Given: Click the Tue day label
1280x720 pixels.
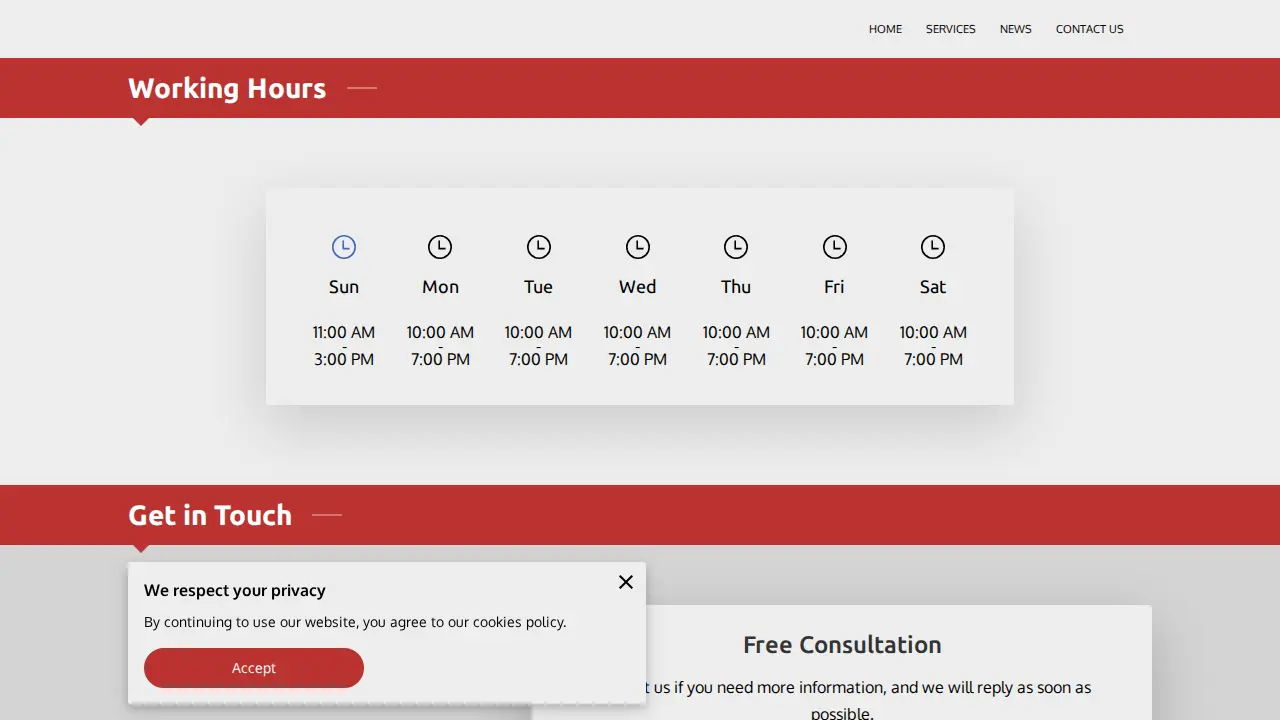Looking at the screenshot, I should (538, 287).
